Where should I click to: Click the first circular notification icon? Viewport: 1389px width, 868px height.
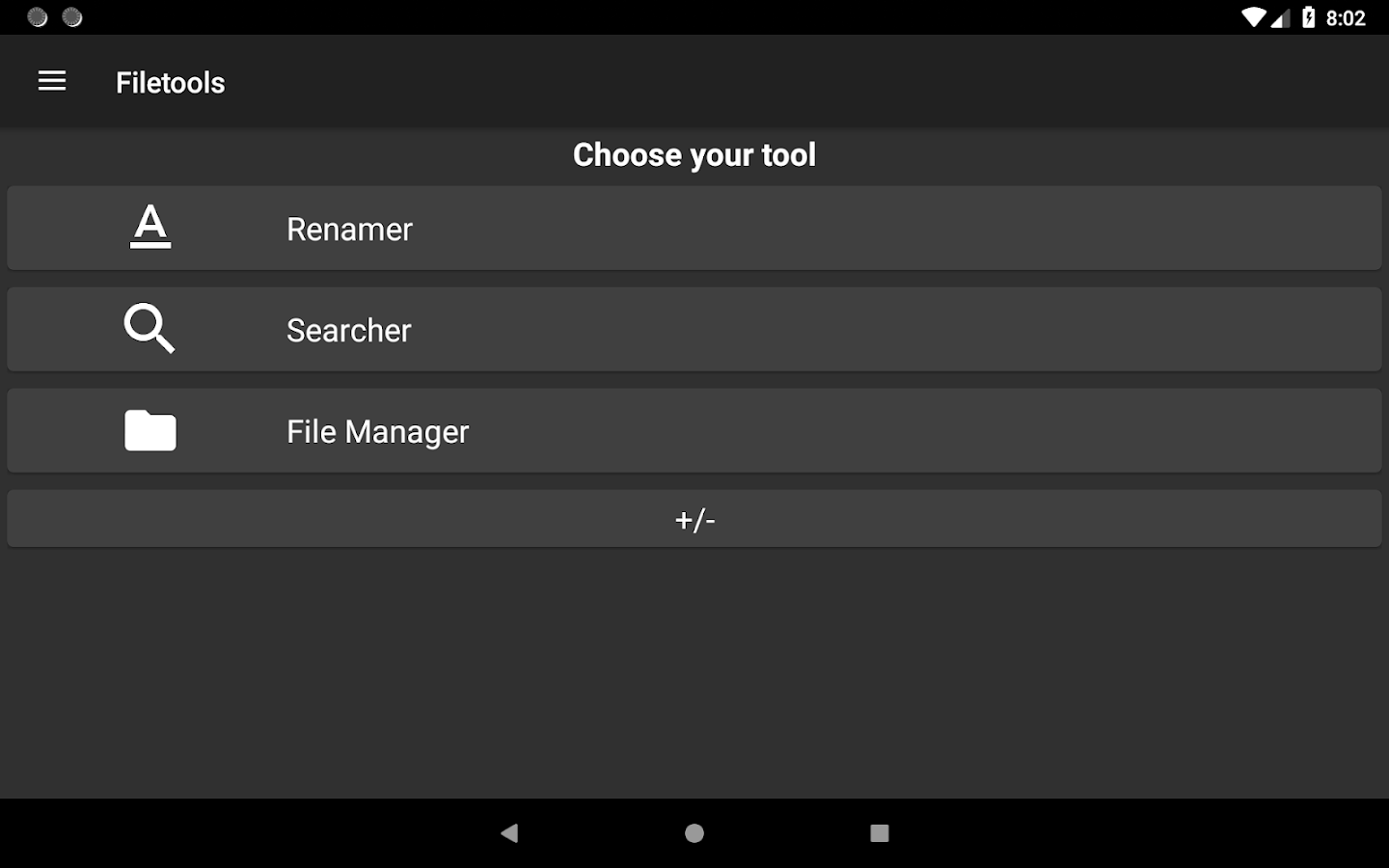(38, 17)
